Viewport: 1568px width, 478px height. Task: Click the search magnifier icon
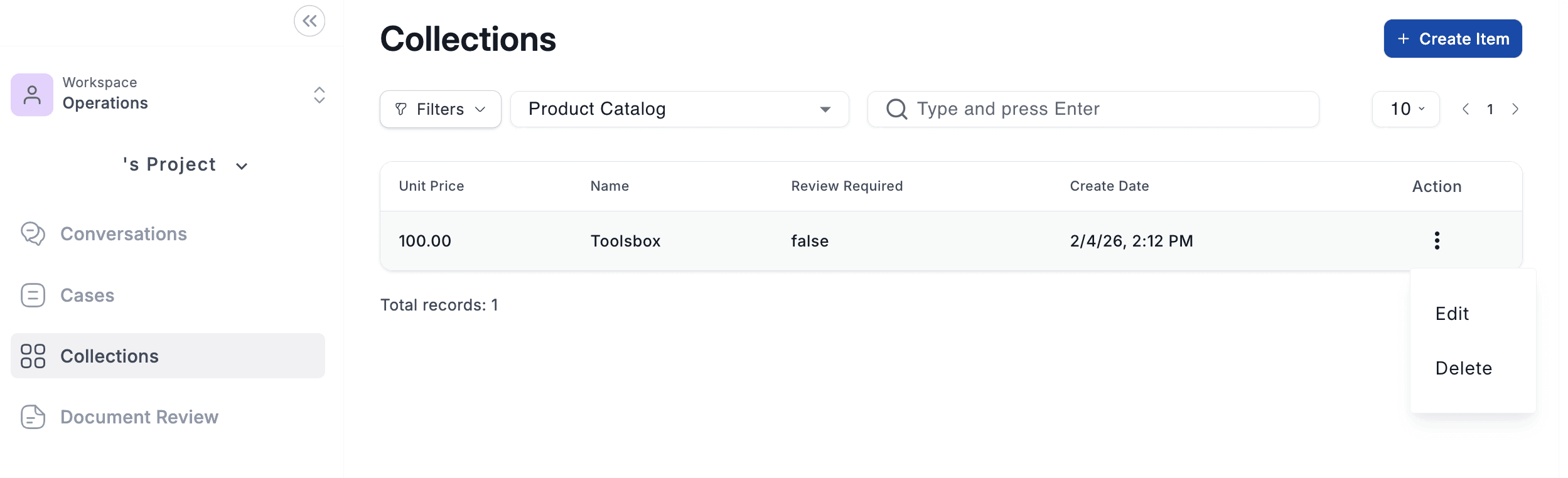tap(896, 109)
